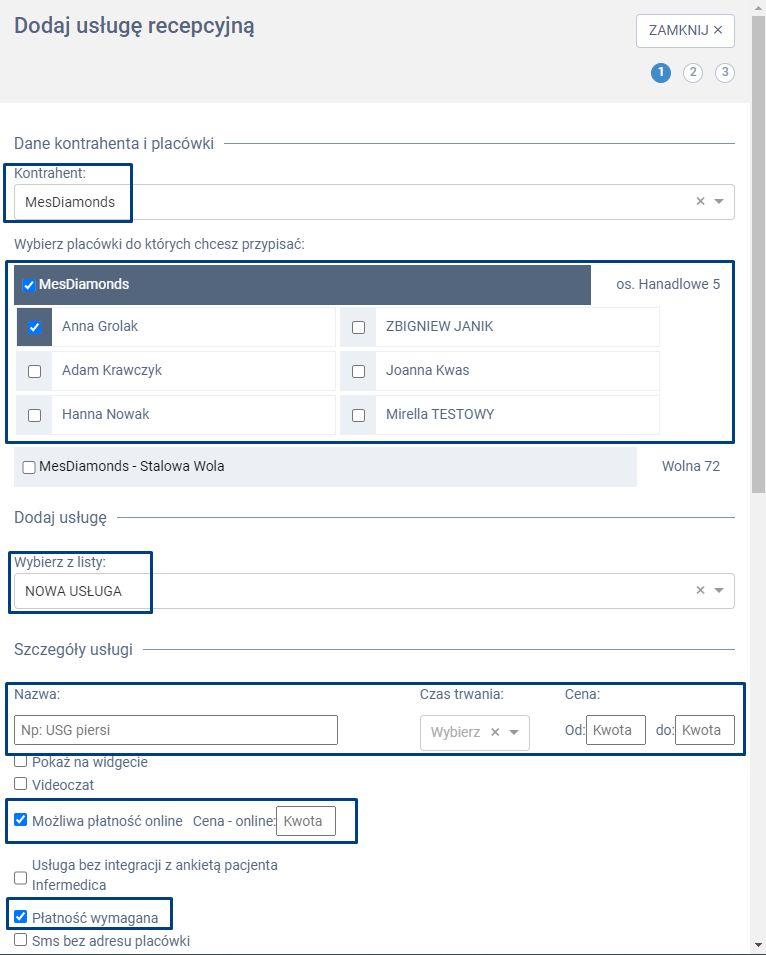Screen dimensions: 766x955
Task: Click the Cena - online amount field
Action: (305, 821)
